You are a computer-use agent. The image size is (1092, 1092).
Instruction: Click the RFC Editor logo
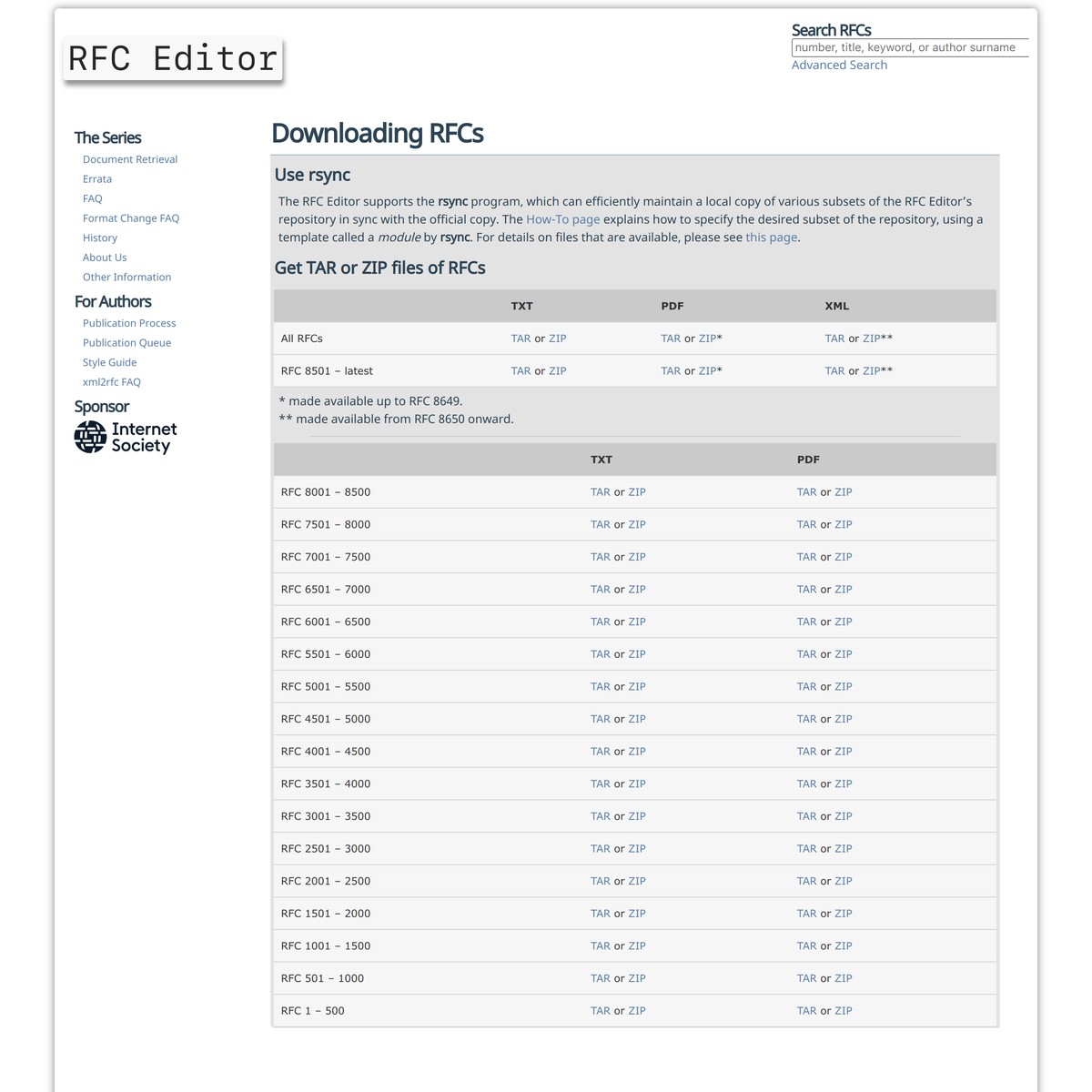click(x=173, y=57)
